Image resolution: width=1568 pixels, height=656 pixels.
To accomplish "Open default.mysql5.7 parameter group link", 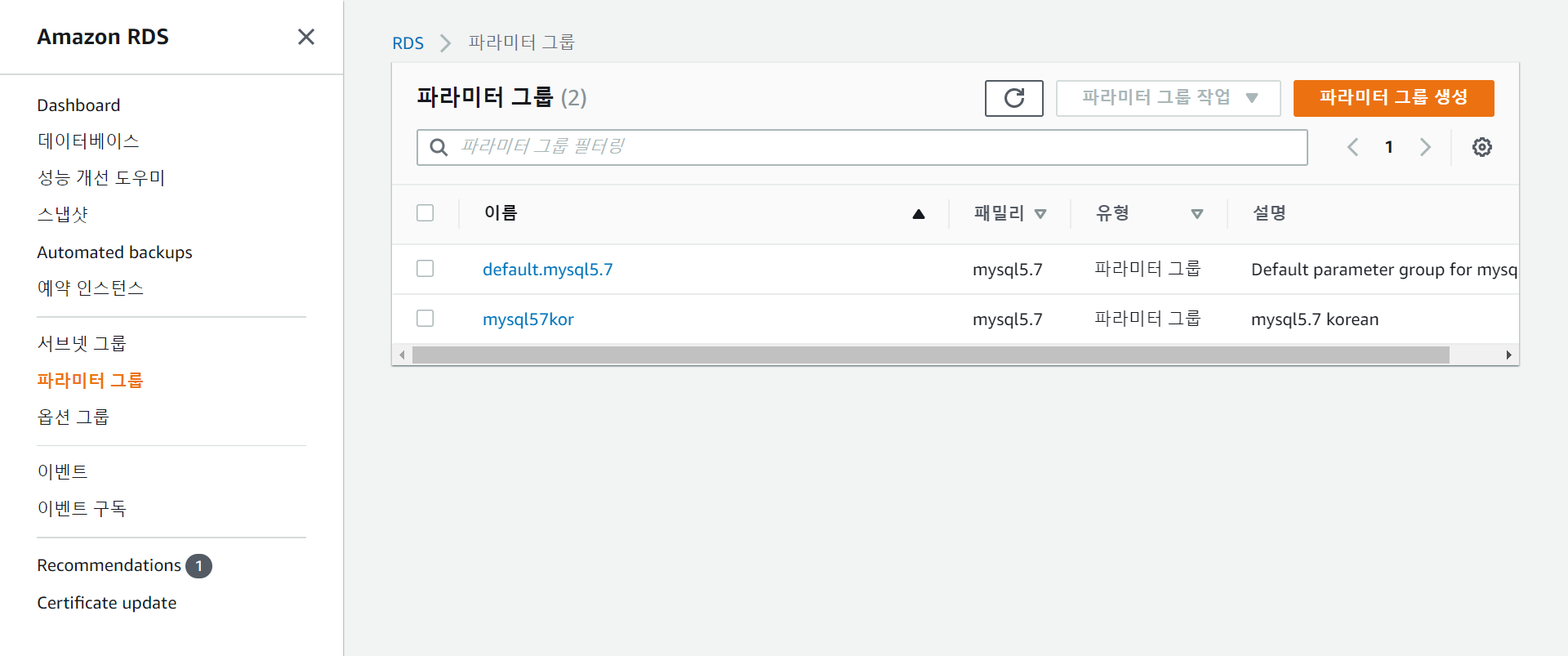I will pyautogui.click(x=547, y=270).
